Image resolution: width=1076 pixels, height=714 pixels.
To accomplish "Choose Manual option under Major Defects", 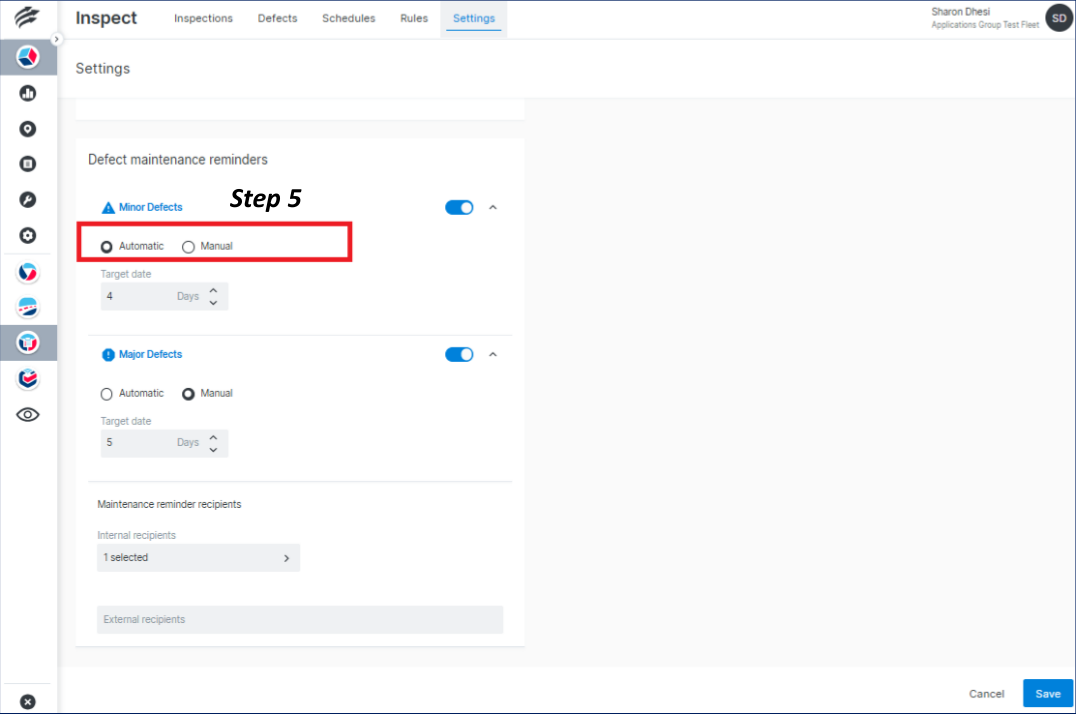I will tap(188, 393).
